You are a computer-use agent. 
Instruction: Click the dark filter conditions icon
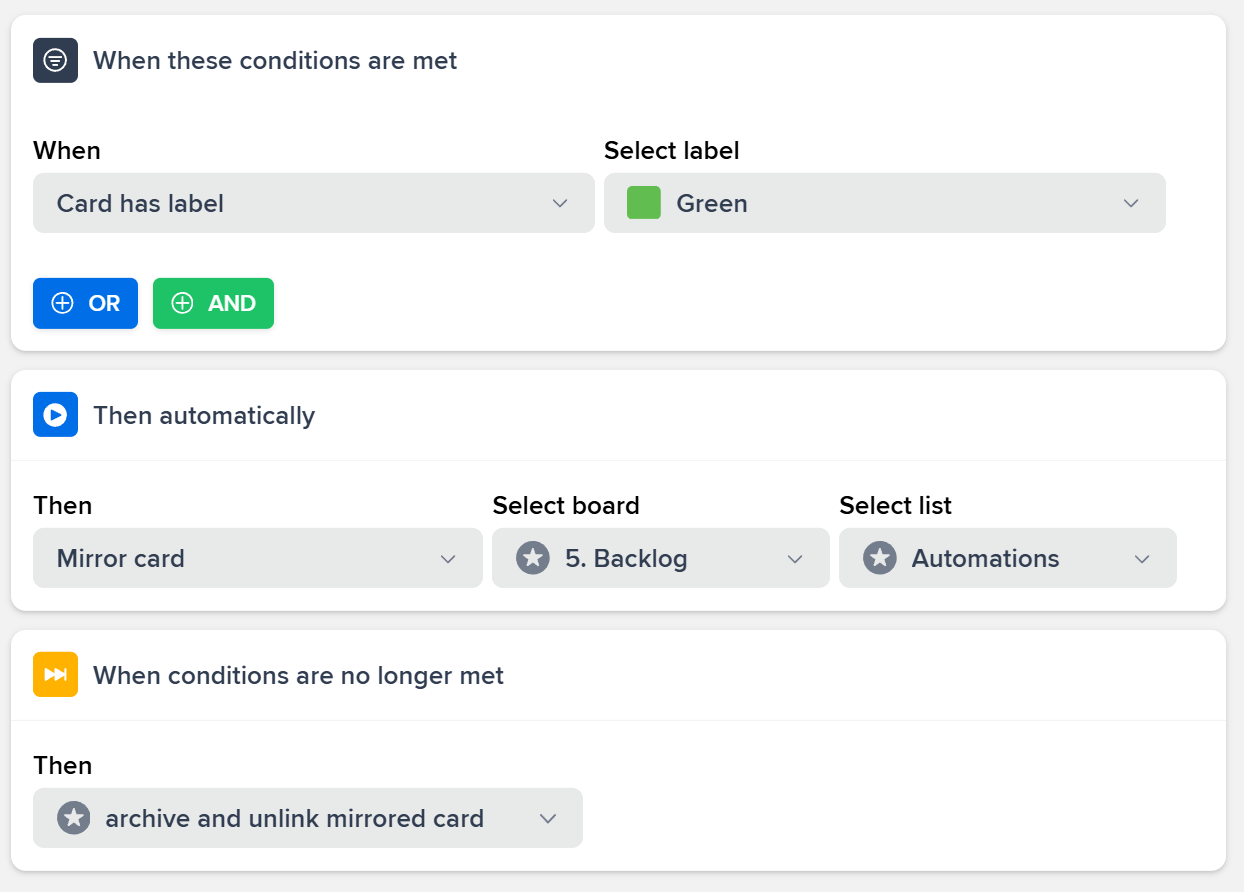click(x=55, y=60)
